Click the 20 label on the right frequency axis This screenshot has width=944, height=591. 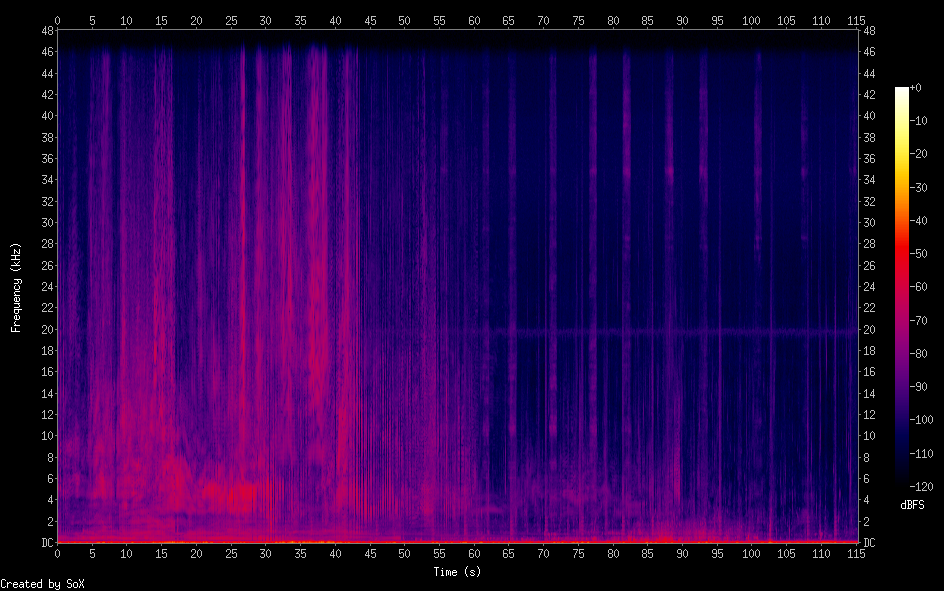tap(869, 329)
